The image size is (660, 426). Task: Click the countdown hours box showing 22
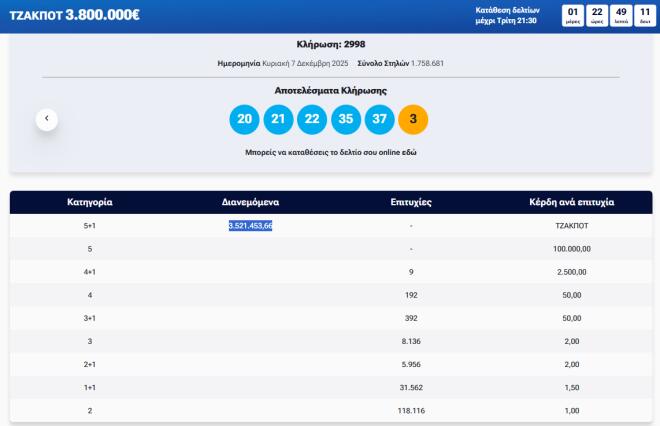tap(597, 15)
